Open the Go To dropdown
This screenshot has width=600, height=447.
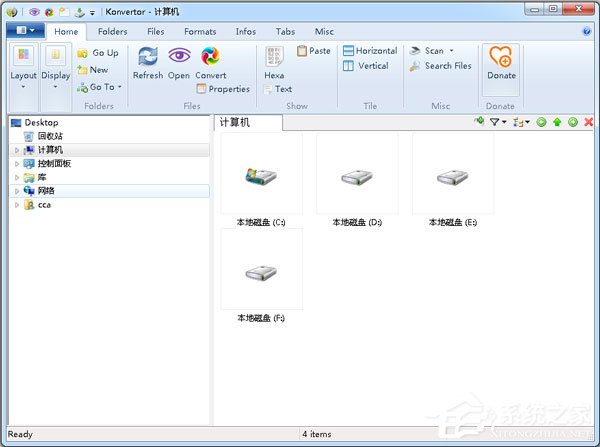point(99,87)
